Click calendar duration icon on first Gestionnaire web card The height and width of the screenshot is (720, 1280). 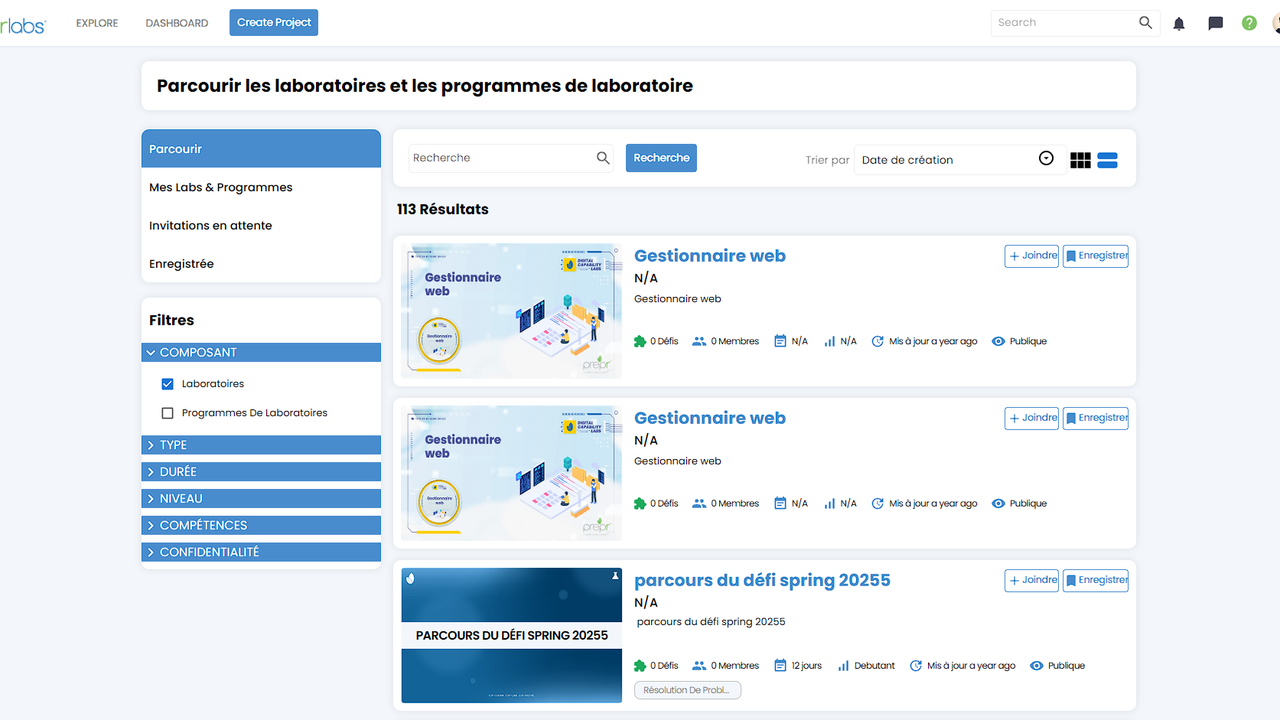[x=780, y=341]
